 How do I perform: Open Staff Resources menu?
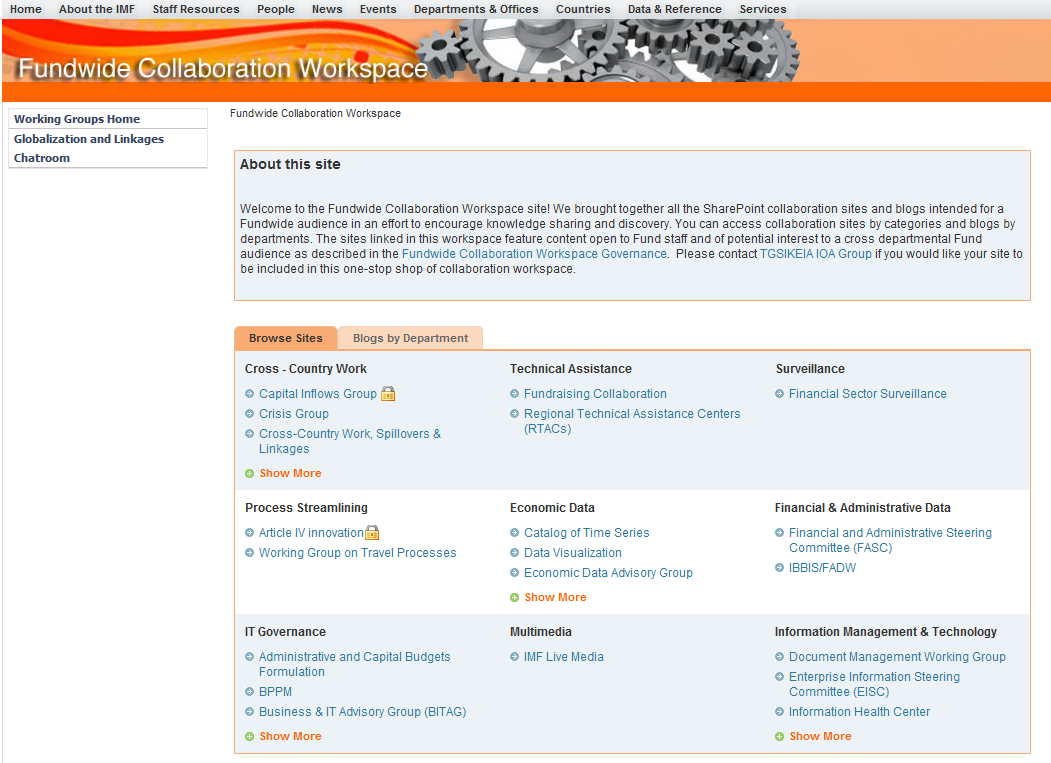coord(196,9)
